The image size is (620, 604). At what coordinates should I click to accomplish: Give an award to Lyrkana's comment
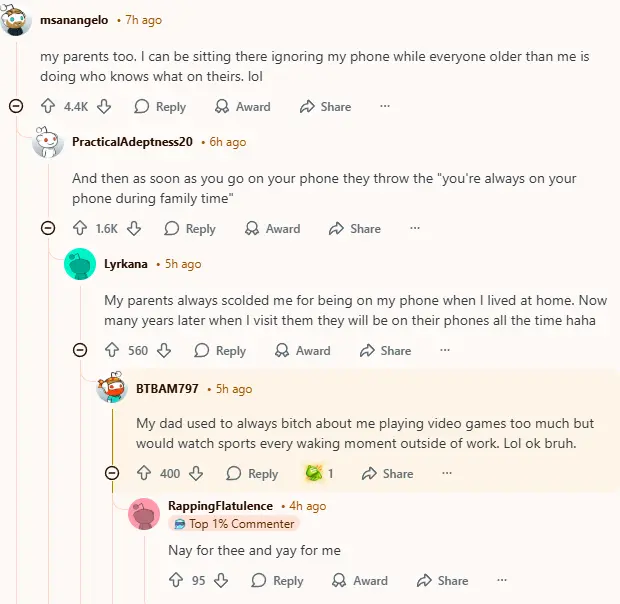coord(302,351)
